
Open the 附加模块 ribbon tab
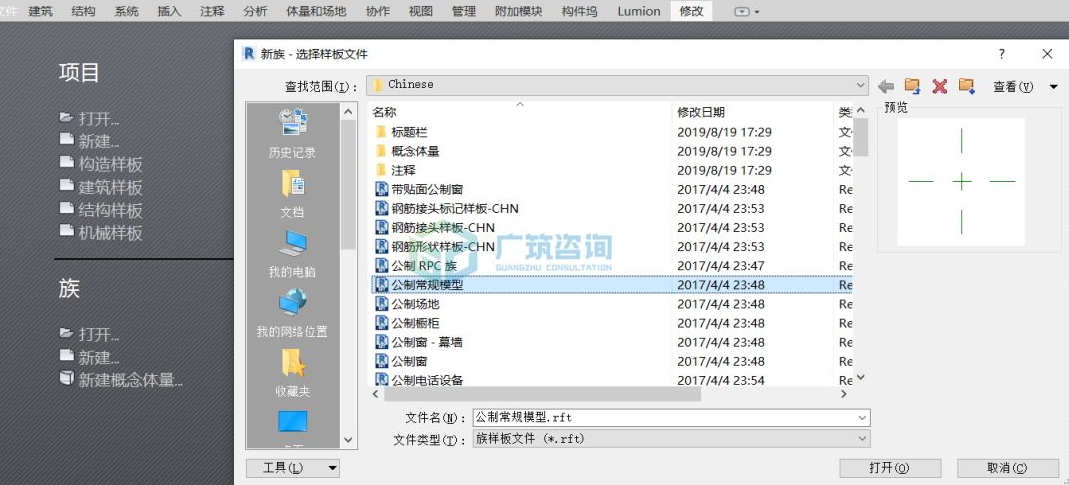click(x=517, y=11)
